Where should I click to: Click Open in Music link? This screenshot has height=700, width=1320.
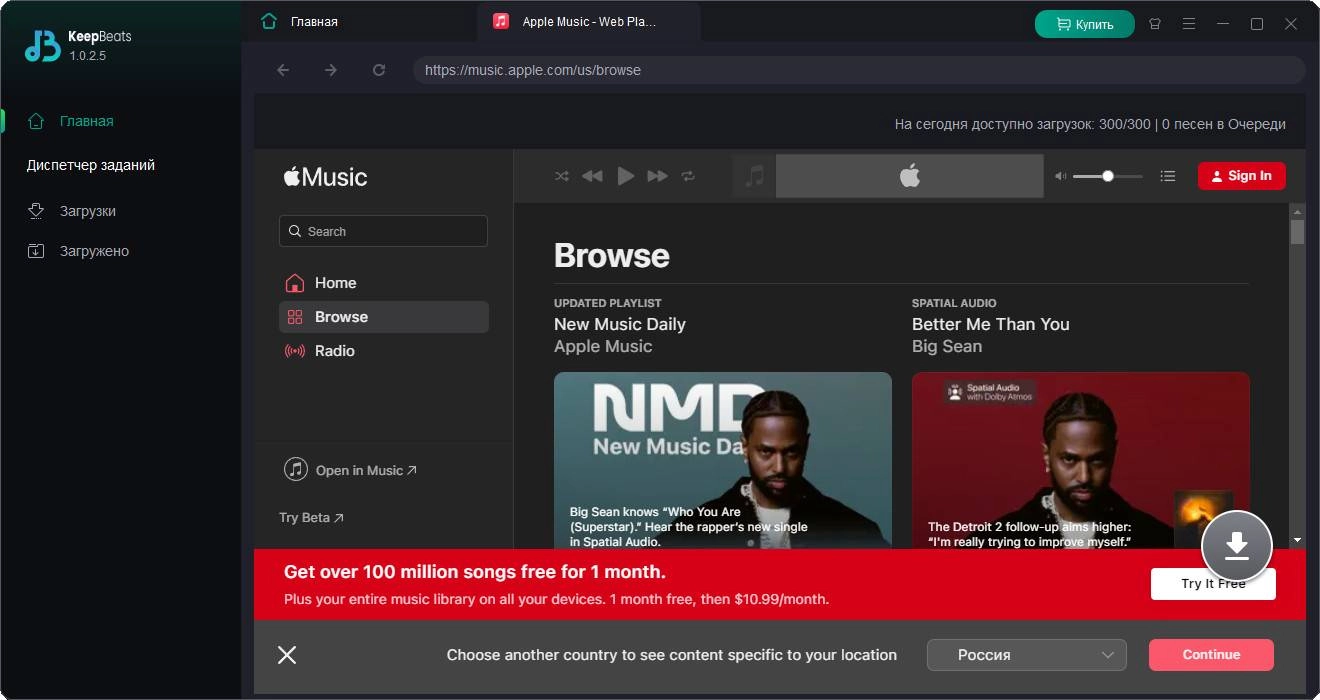pos(351,470)
